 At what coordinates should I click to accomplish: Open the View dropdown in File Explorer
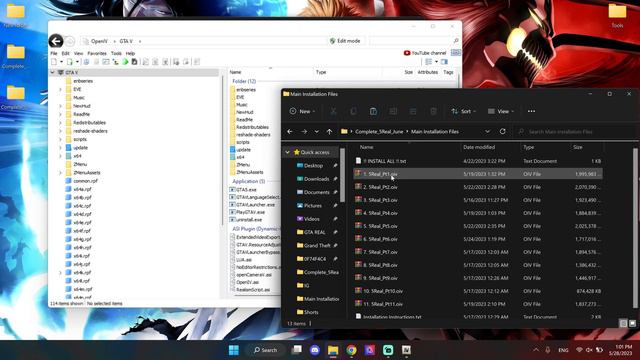(x=501, y=111)
